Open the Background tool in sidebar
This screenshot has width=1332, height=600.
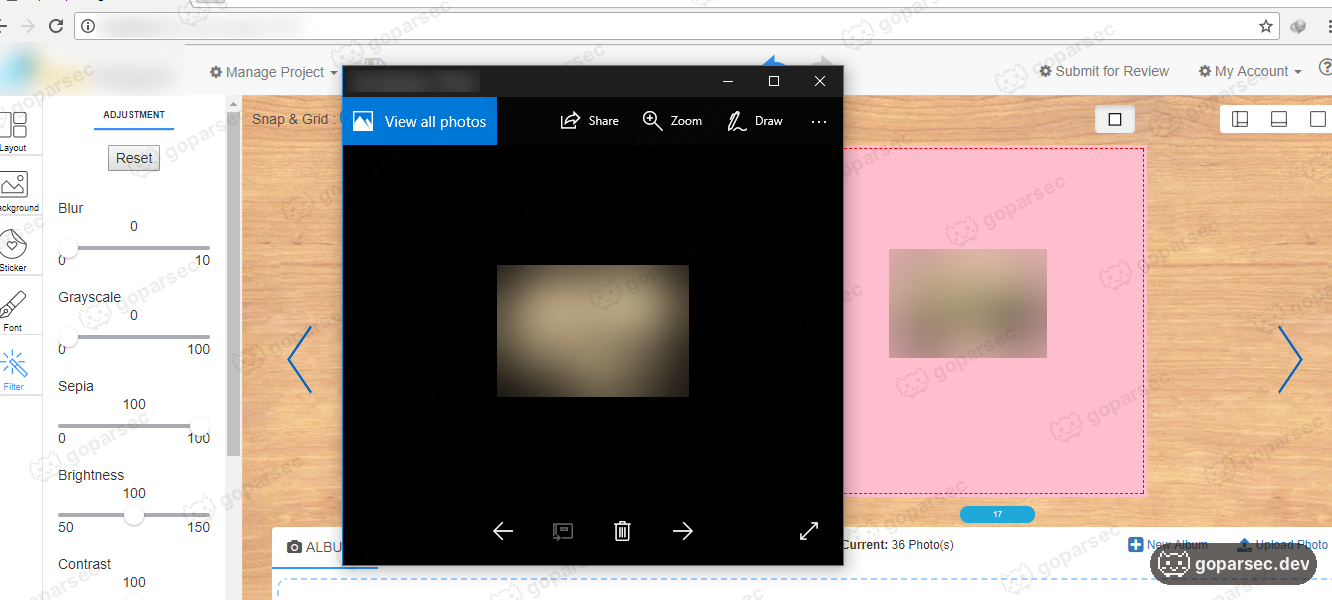click(x=14, y=191)
